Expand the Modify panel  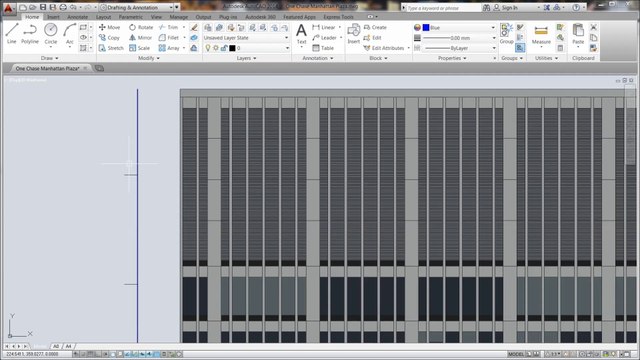149,58
